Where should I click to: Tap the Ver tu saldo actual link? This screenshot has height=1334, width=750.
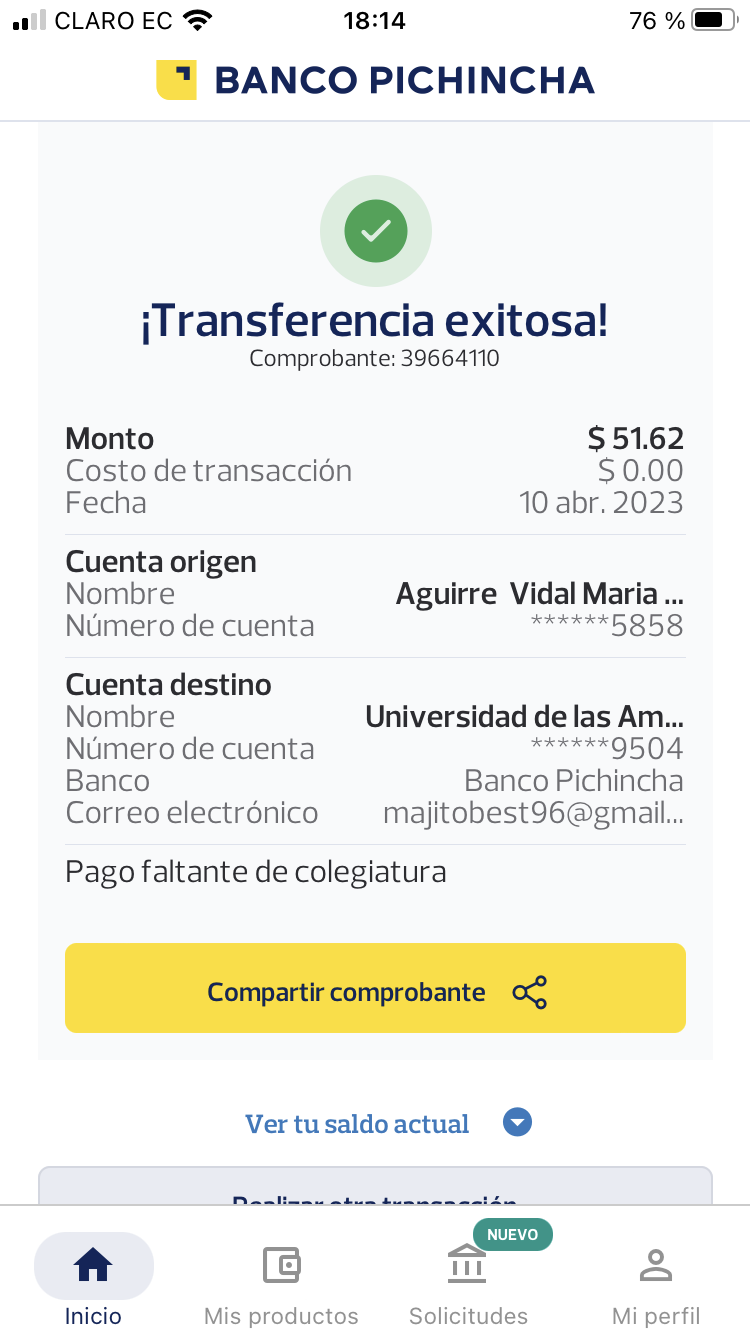click(357, 1124)
